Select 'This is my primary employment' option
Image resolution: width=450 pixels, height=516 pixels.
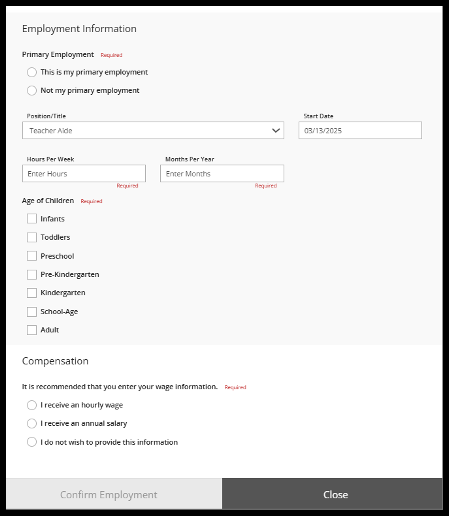(x=32, y=72)
